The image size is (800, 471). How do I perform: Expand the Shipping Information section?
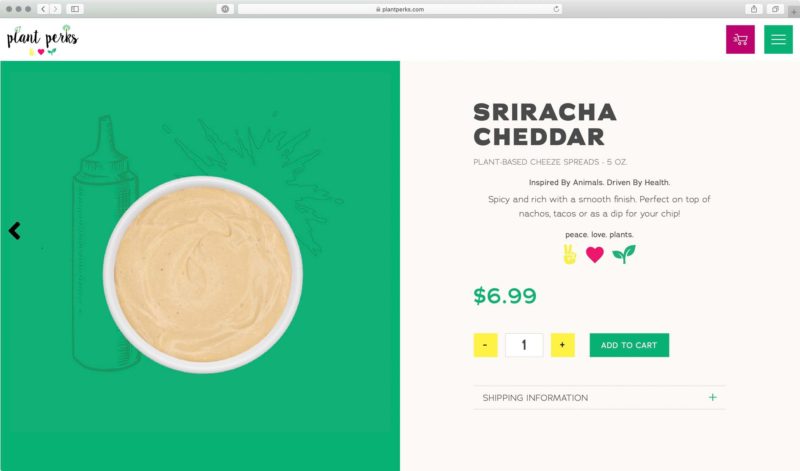click(599, 398)
